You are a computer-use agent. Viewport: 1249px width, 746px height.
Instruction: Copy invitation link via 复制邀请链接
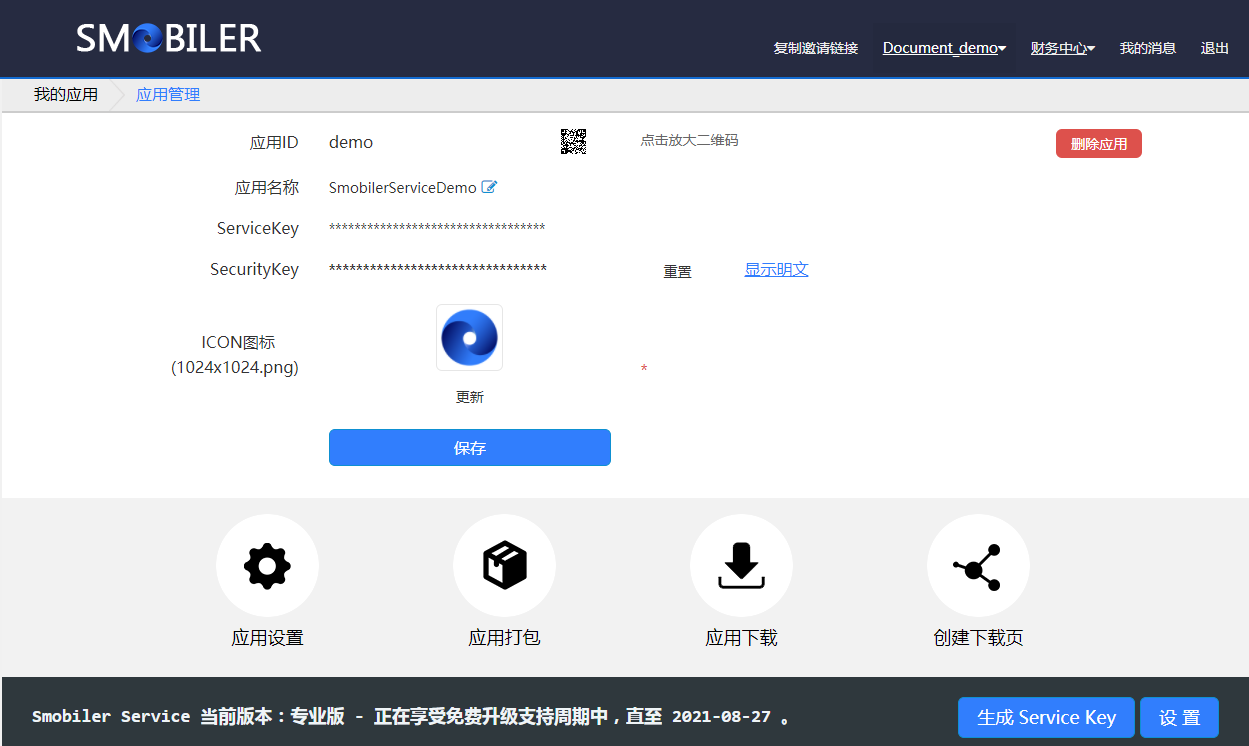pyautogui.click(x=816, y=48)
